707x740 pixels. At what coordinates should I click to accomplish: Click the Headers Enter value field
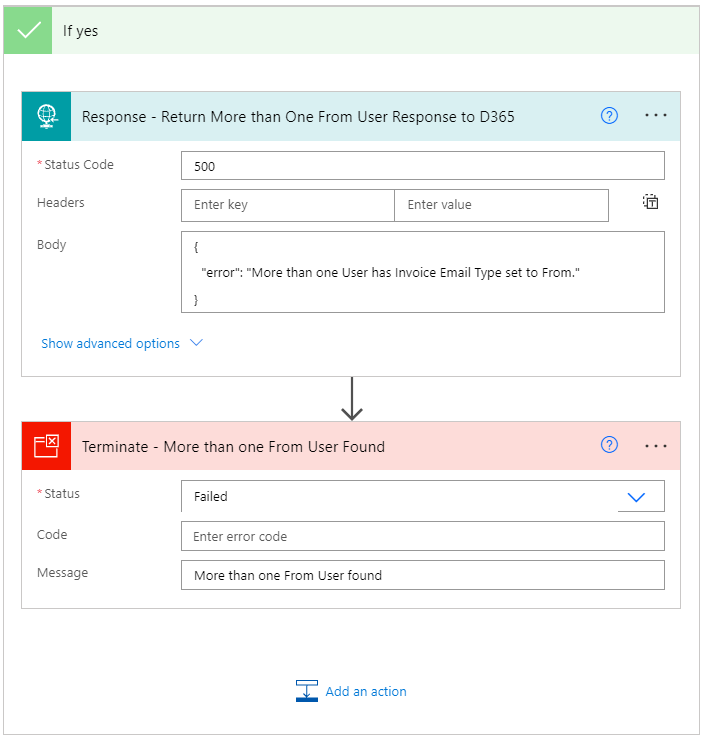point(501,205)
